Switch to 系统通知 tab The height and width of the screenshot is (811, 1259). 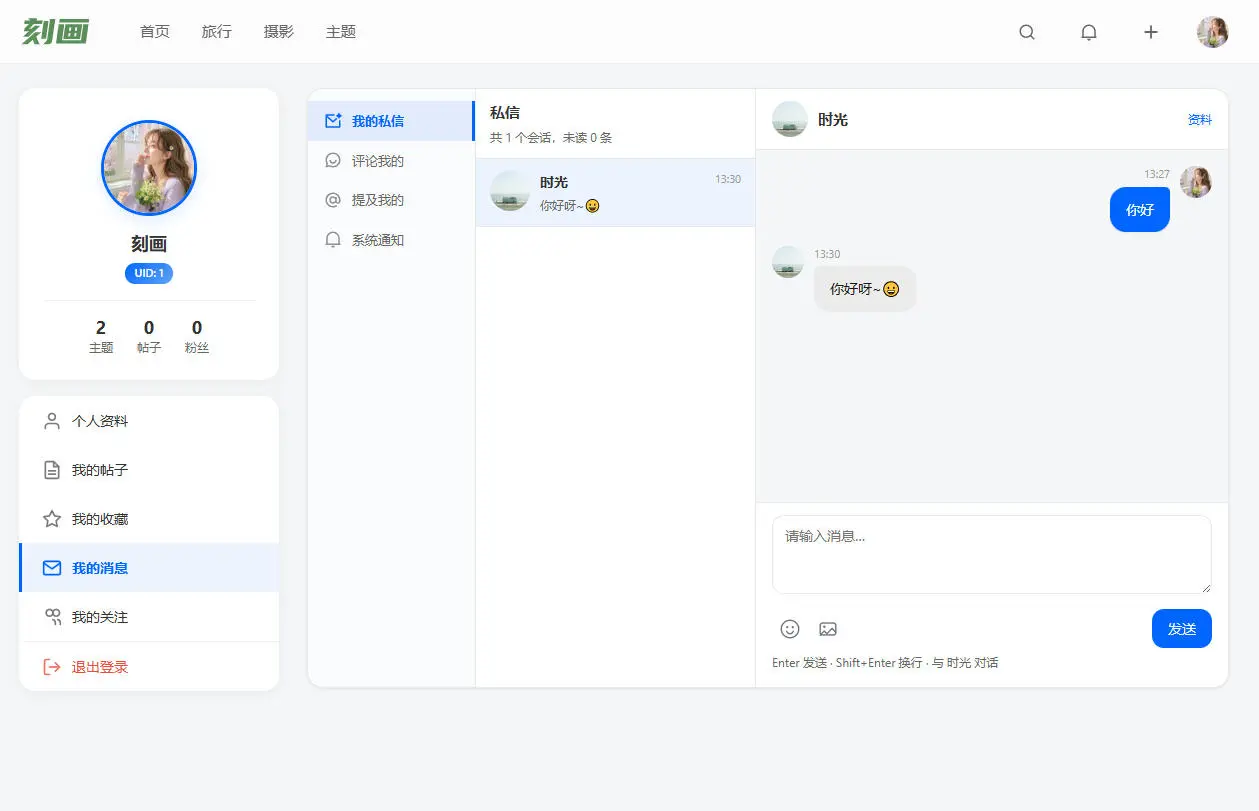tap(391, 240)
